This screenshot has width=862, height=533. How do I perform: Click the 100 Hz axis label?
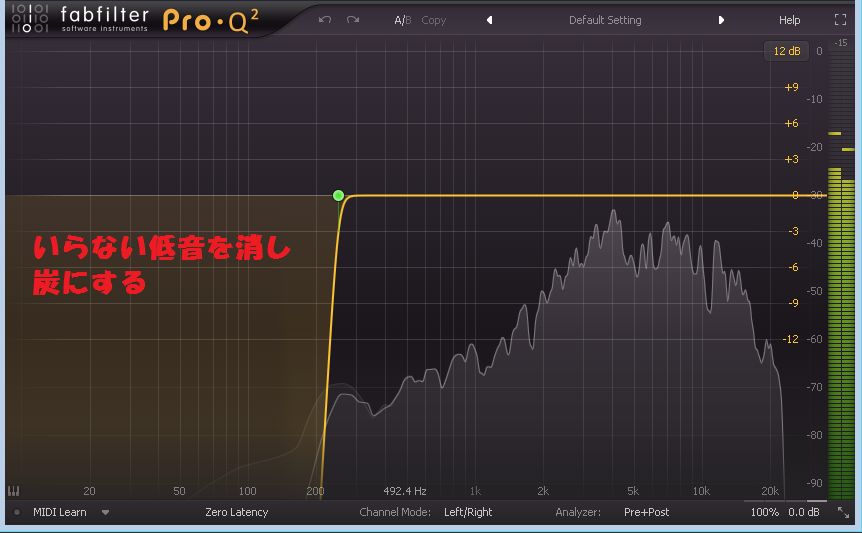click(247, 491)
